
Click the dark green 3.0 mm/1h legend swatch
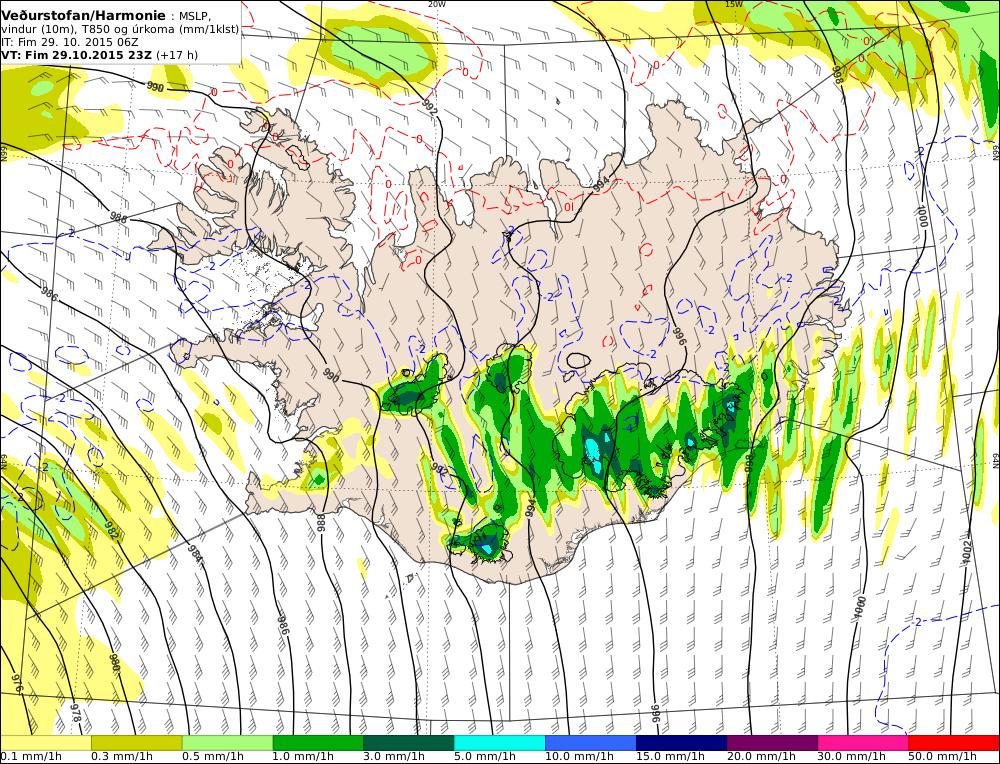pyautogui.click(x=409, y=742)
